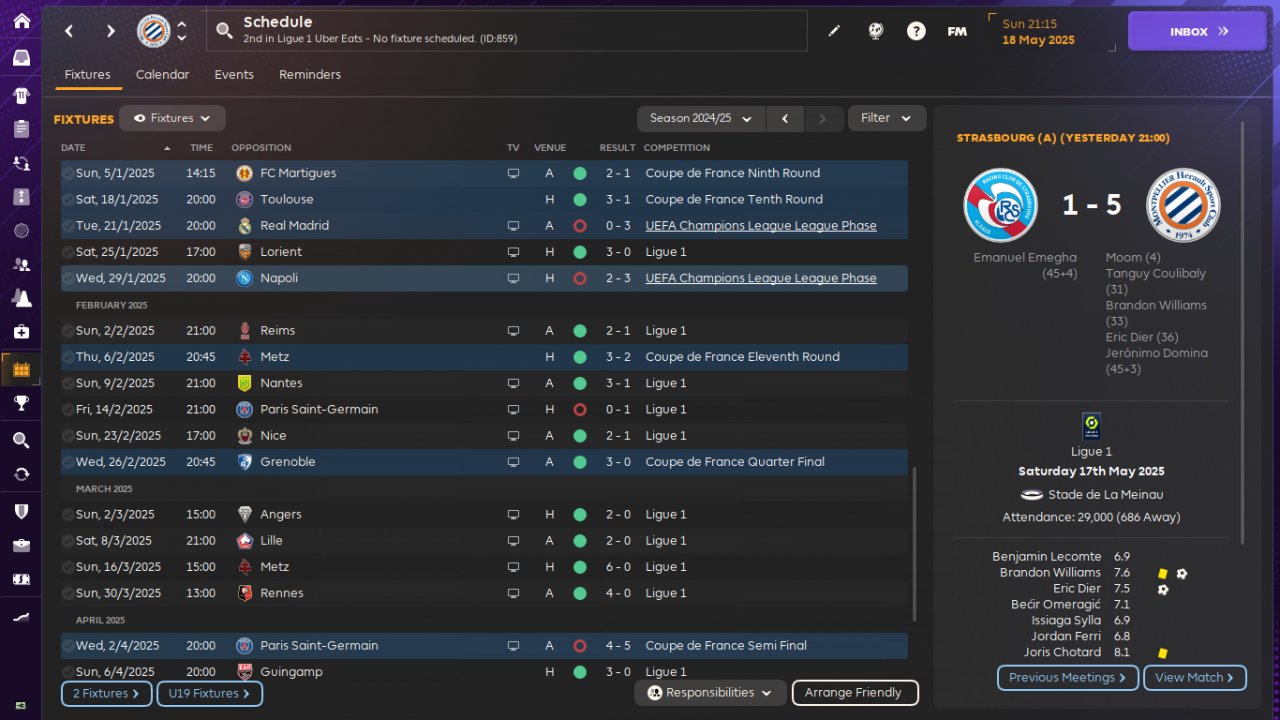Switch to the Reminders tab
Image resolution: width=1280 pixels, height=720 pixels.
(x=310, y=75)
